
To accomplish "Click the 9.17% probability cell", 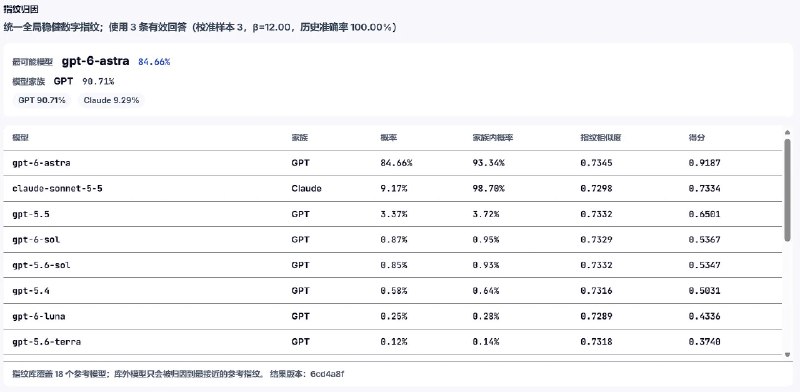I will (x=394, y=189).
